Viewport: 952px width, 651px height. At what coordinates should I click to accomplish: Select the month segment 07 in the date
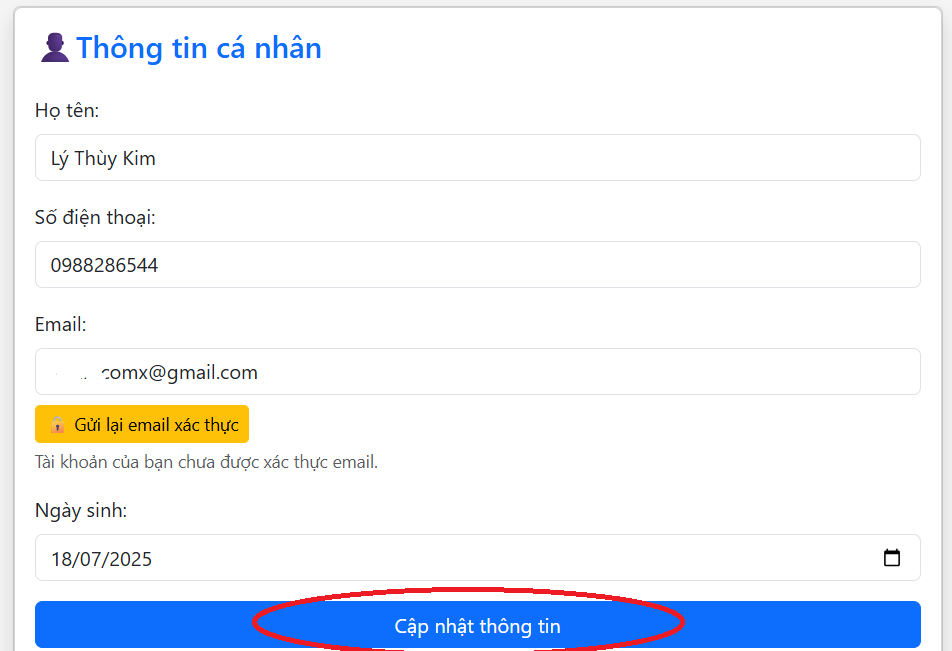pos(90,559)
